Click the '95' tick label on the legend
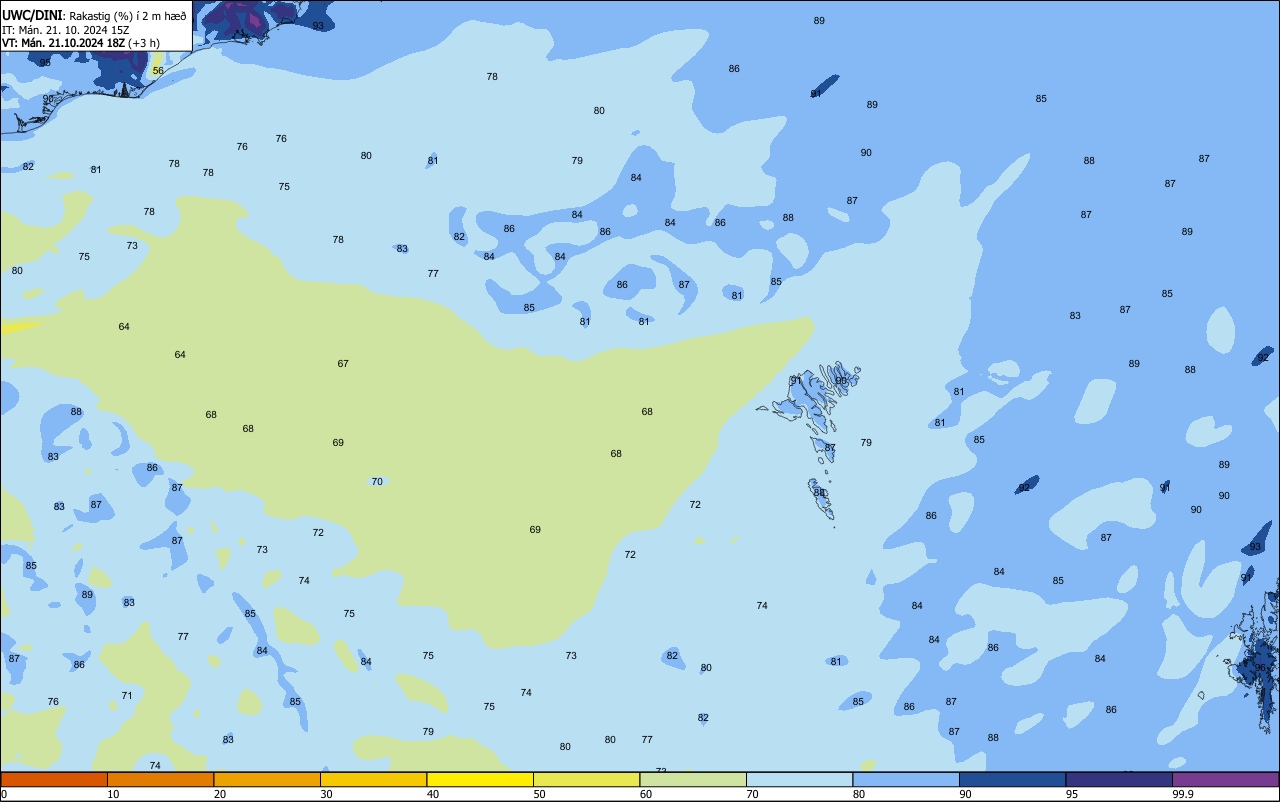This screenshot has height=802, width=1280. click(x=1072, y=794)
